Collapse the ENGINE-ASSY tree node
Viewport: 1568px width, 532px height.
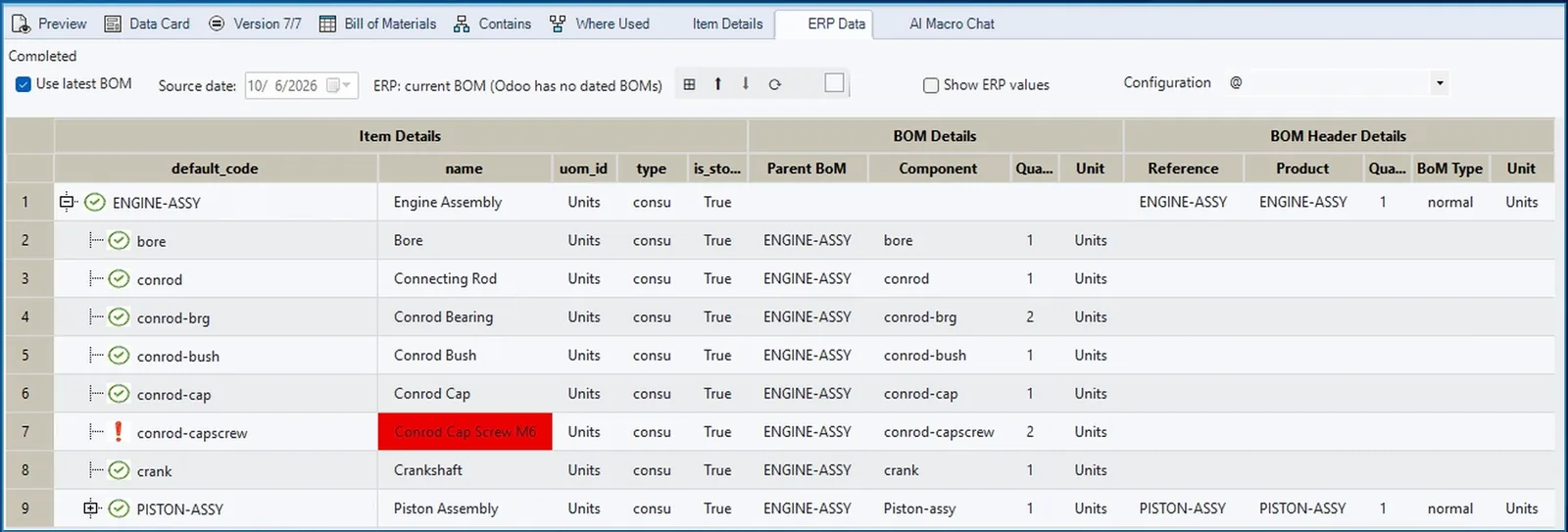pyautogui.click(x=67, y=202)
